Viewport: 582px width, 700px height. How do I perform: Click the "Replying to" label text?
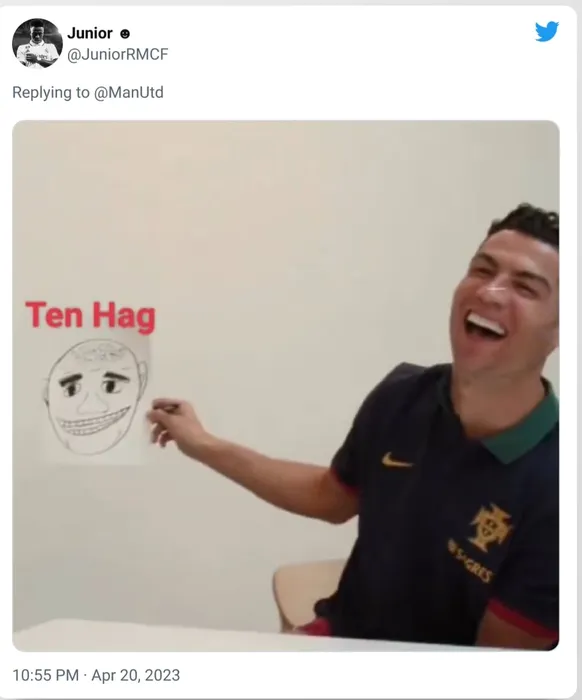point(51,92)
